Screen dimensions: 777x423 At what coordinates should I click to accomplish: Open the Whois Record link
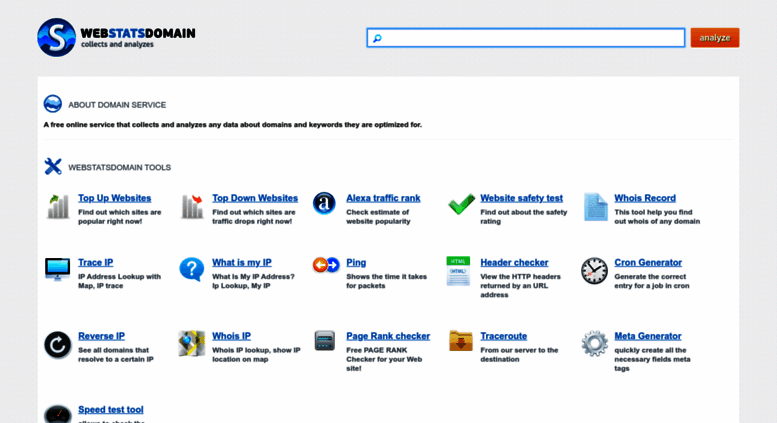[645, 198]
